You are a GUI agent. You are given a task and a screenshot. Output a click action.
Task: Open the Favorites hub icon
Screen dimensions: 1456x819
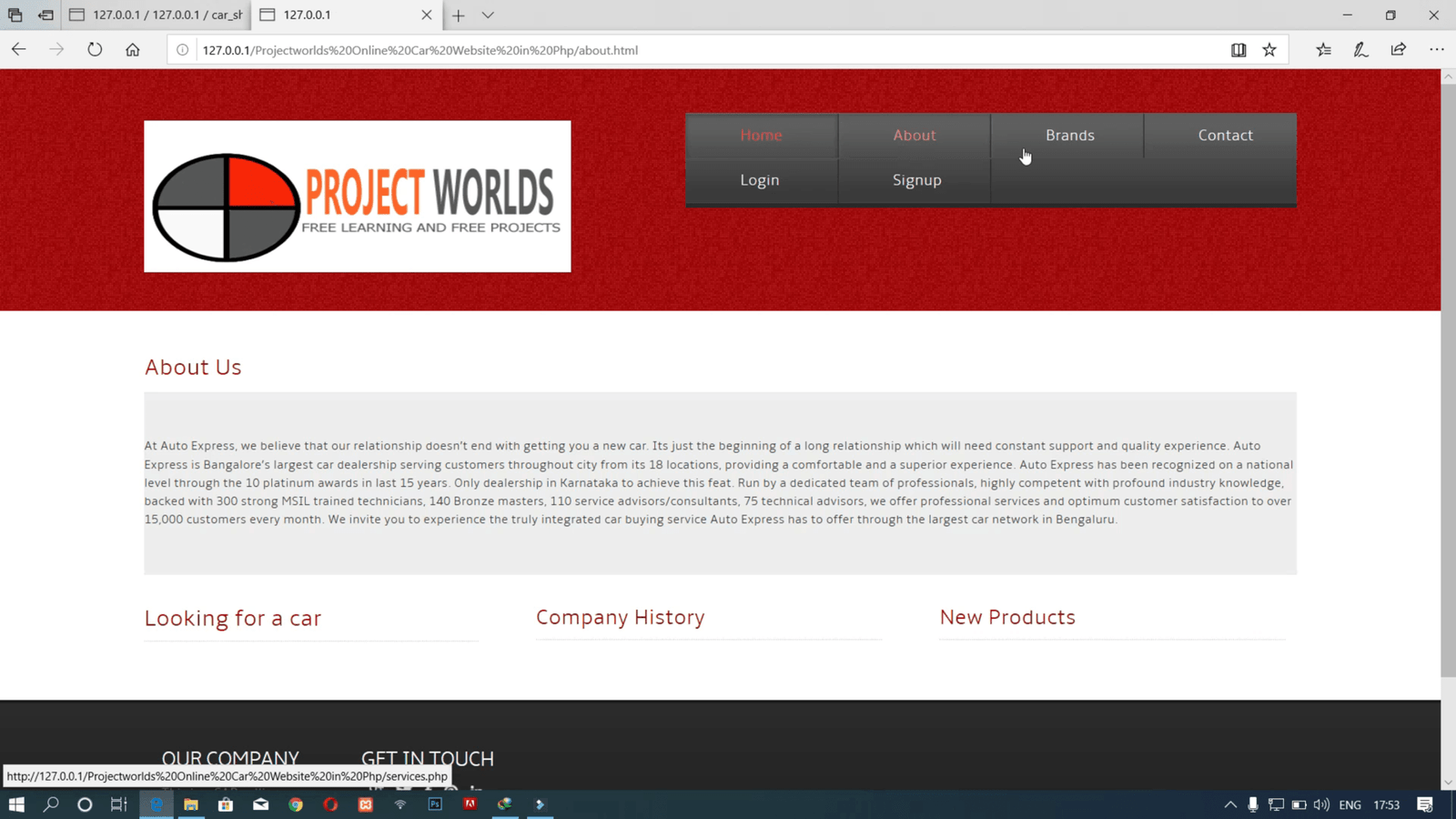coord(1323,50)
